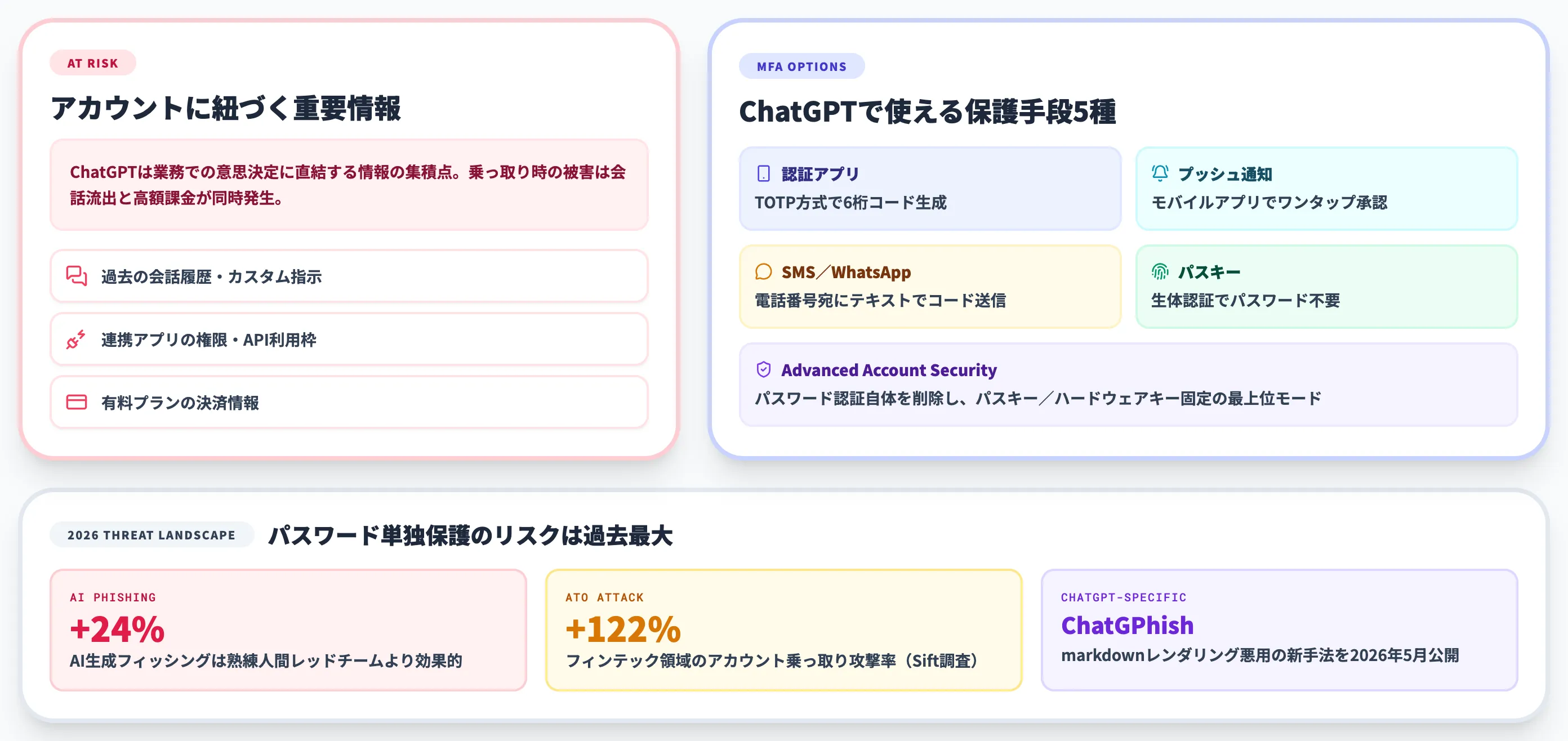Select the AT RISK badge
The height and width of the screenshot is (741, 1568).
tap(92, 63)
